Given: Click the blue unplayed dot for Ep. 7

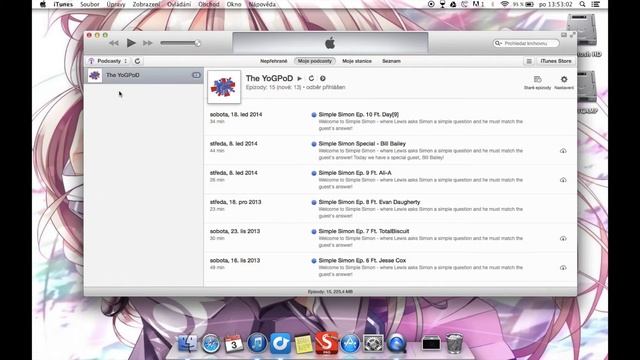Looking at the screenshot, I should (x=314, y=231).
